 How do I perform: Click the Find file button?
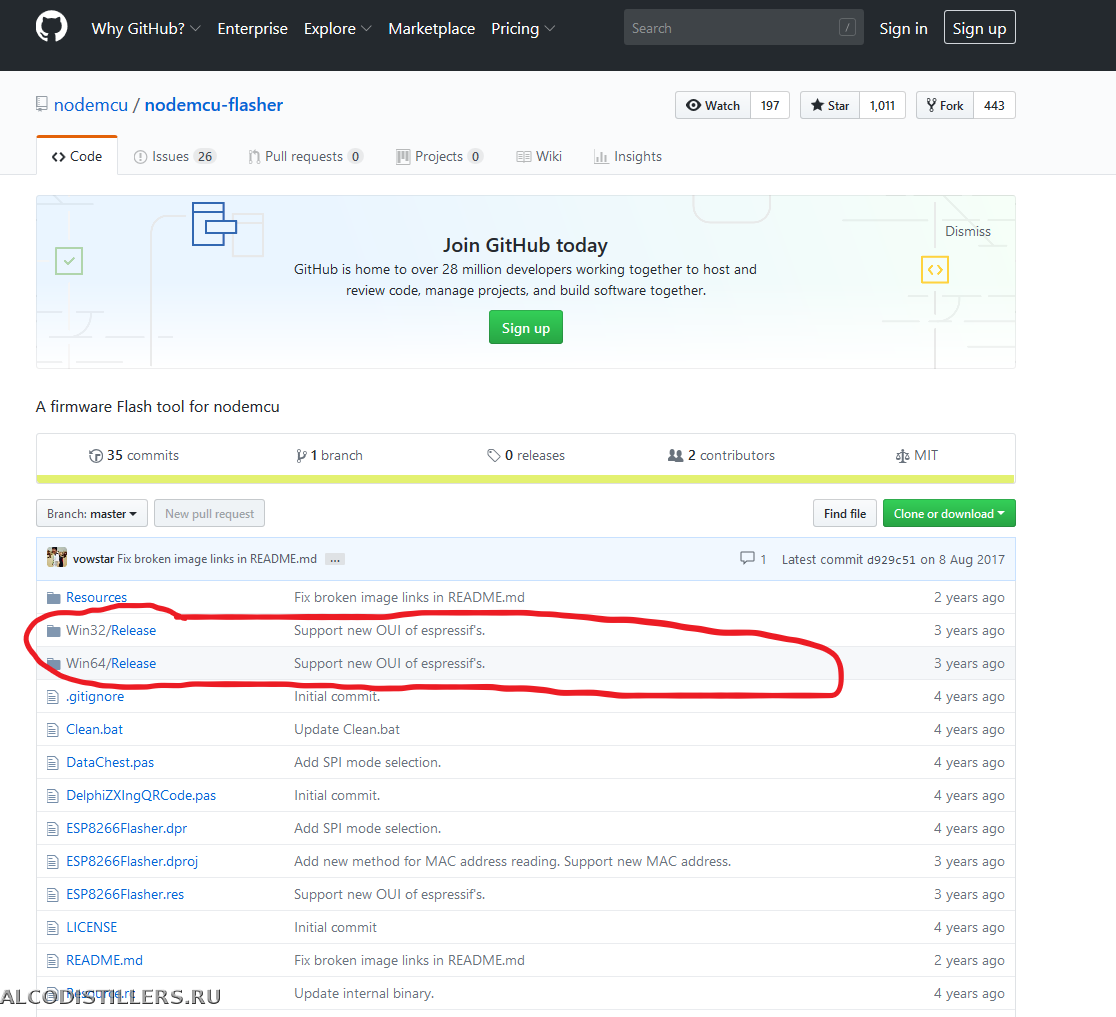pos(845,513)
